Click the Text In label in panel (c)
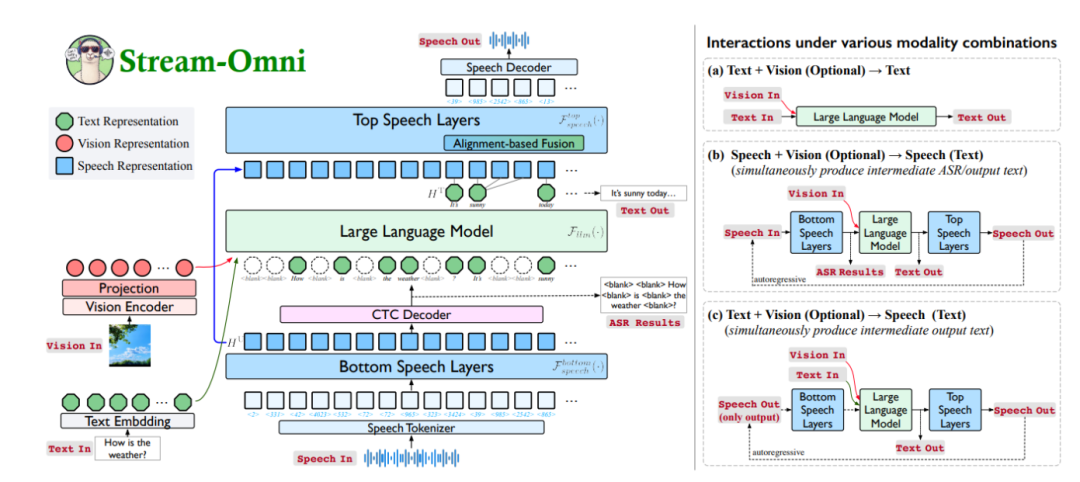Image resolution: width=1080 pixels, height=482 pixels. (x=818, y=375)
